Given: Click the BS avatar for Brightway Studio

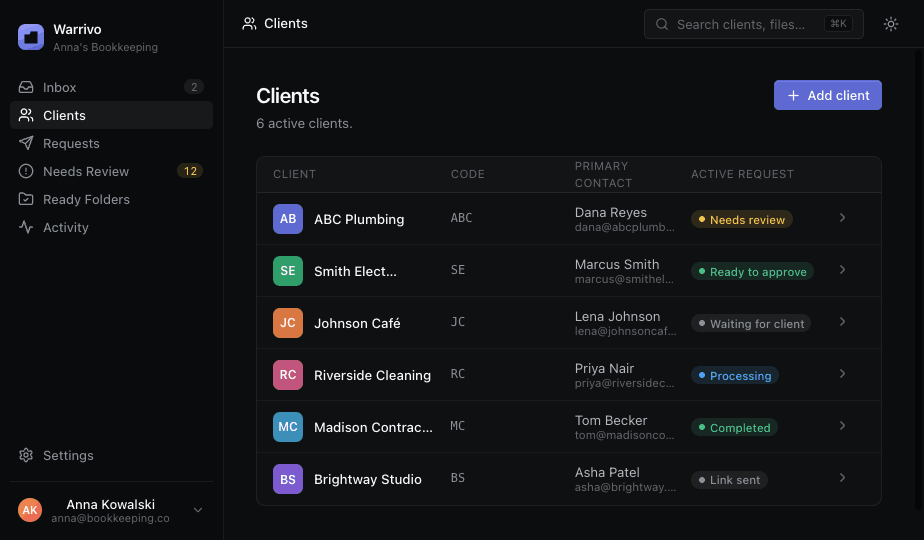Looking at the screenshot, I should click(288, 479).
